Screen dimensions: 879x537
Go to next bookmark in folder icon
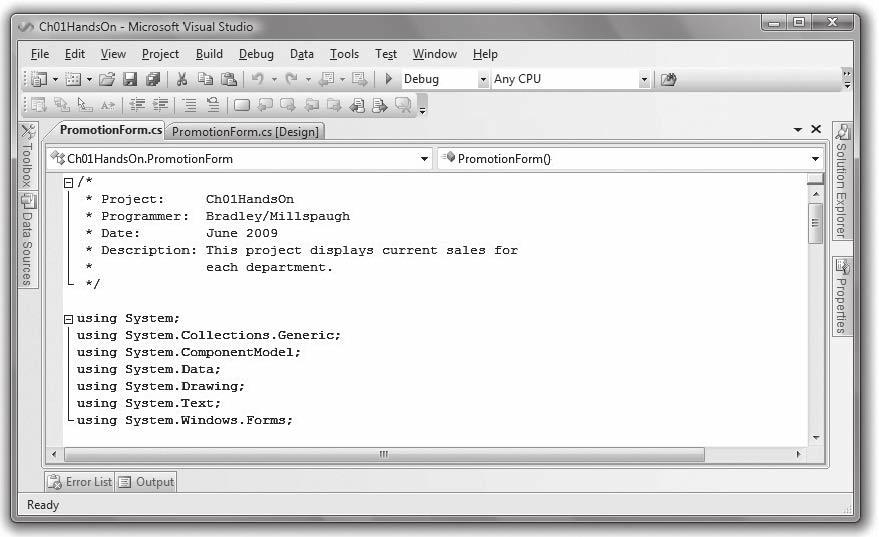click(334, 105)
